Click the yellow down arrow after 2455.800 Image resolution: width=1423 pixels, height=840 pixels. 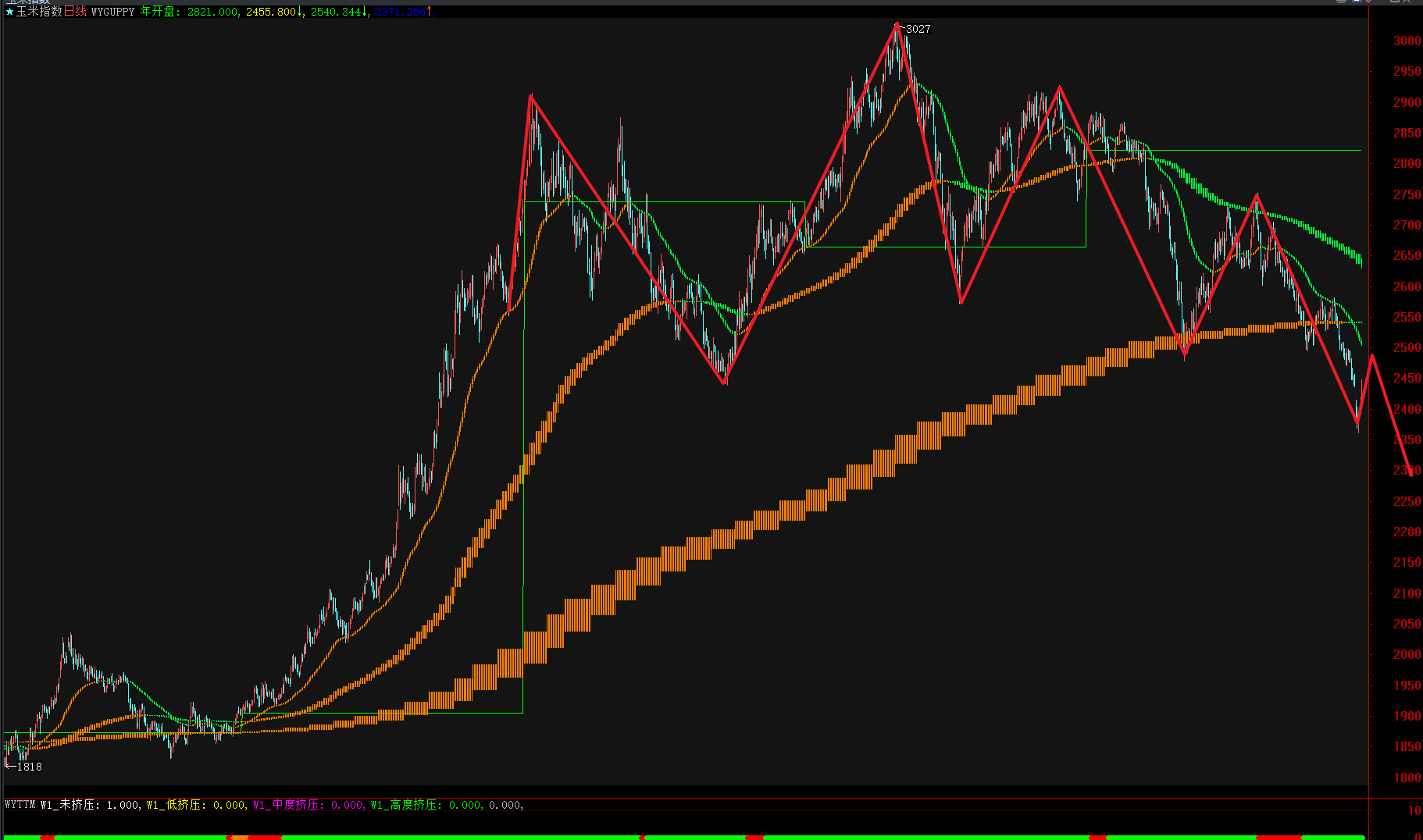click(301, 12)
